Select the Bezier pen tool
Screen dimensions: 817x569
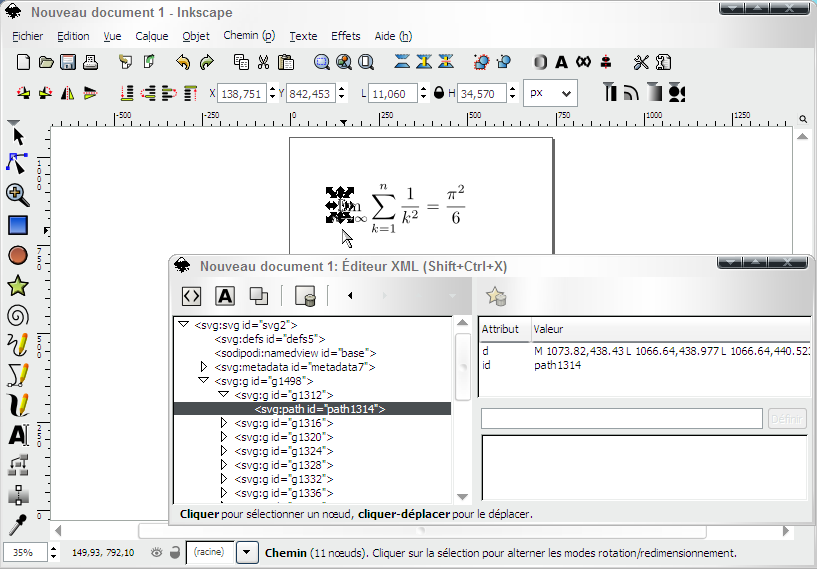tap(18, 375)
